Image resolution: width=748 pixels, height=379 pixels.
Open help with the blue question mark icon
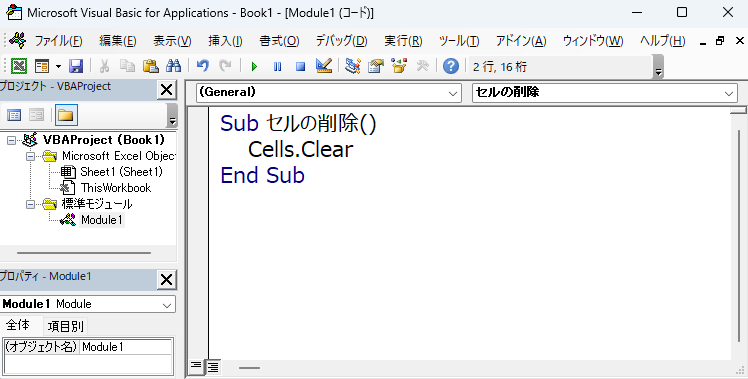tap(451, 66)
